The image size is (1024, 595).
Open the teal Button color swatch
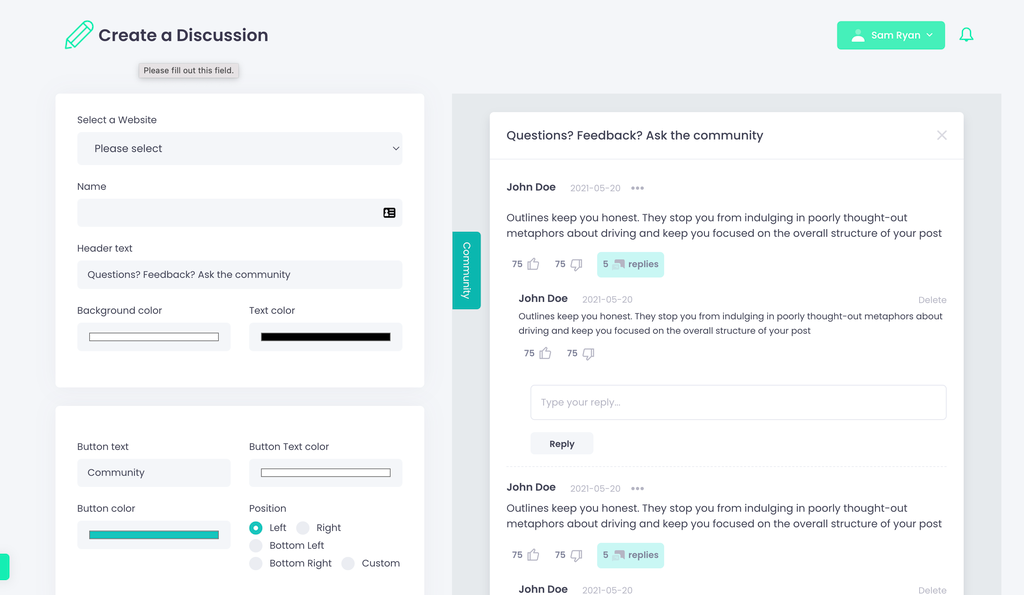(x=154, y=535)
